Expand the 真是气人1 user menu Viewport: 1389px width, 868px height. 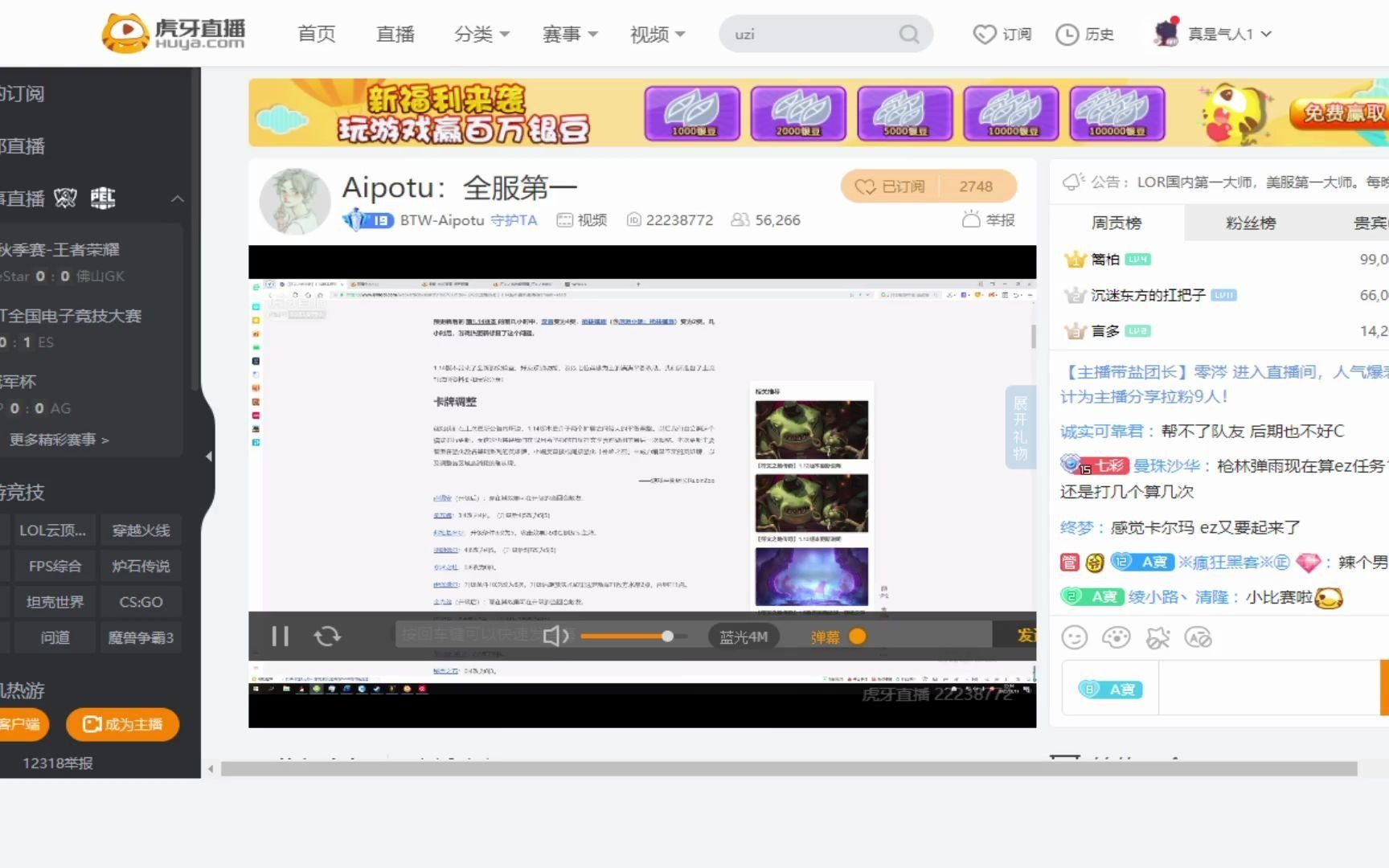(1230, 34)
